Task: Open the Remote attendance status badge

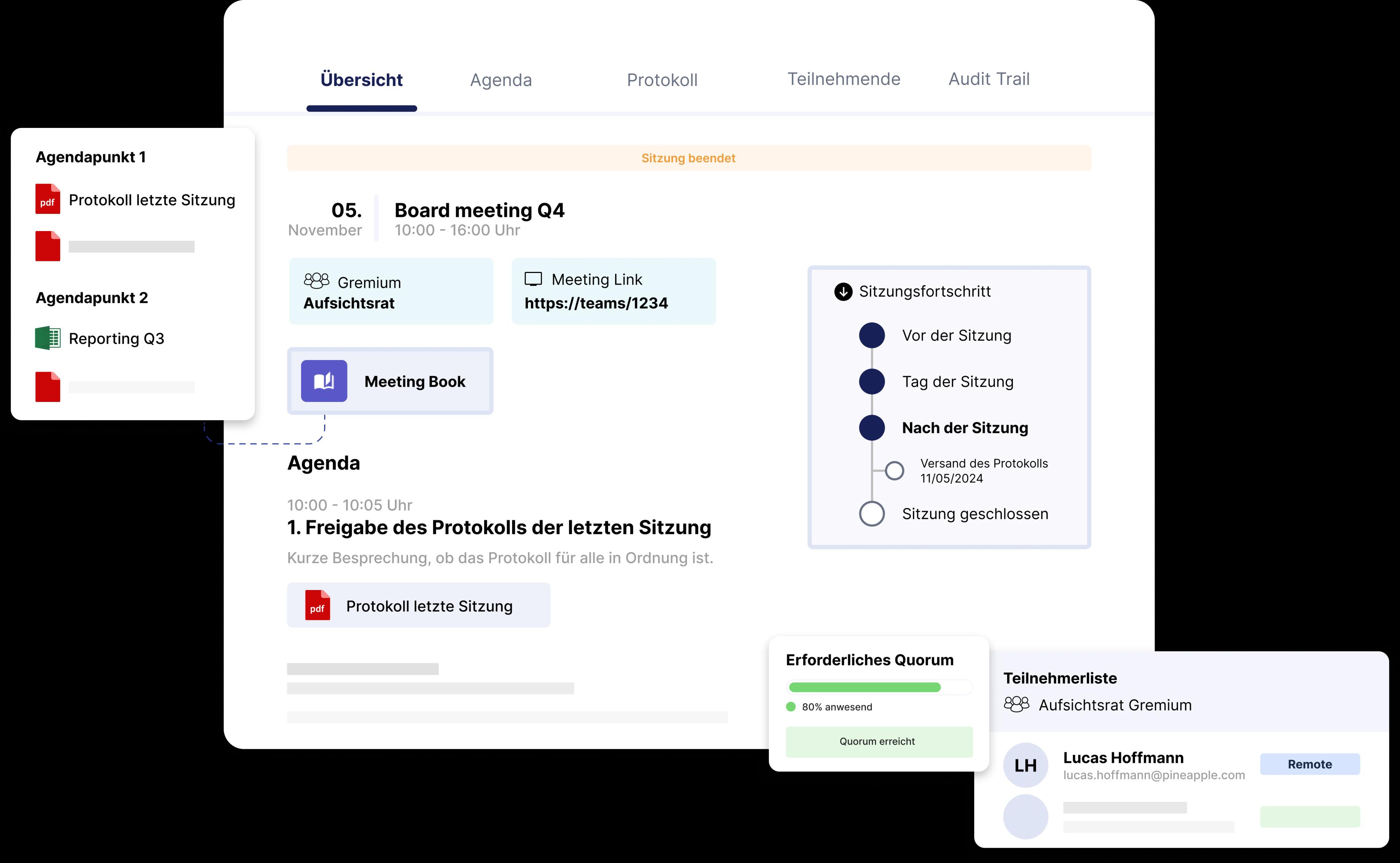Action: 1309,764
